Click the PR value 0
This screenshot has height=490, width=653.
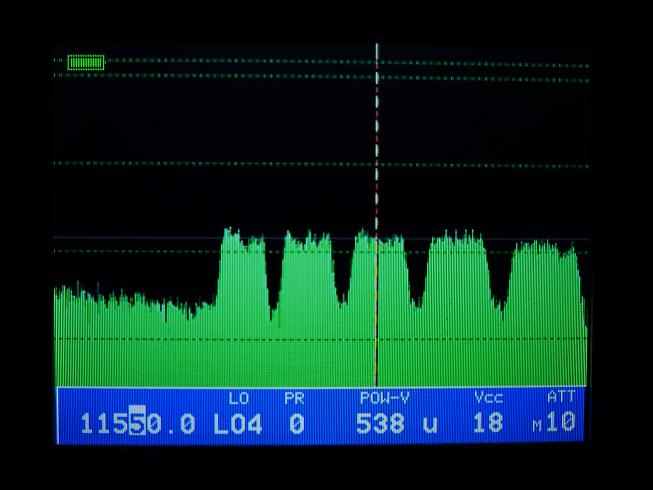point(296,424)
